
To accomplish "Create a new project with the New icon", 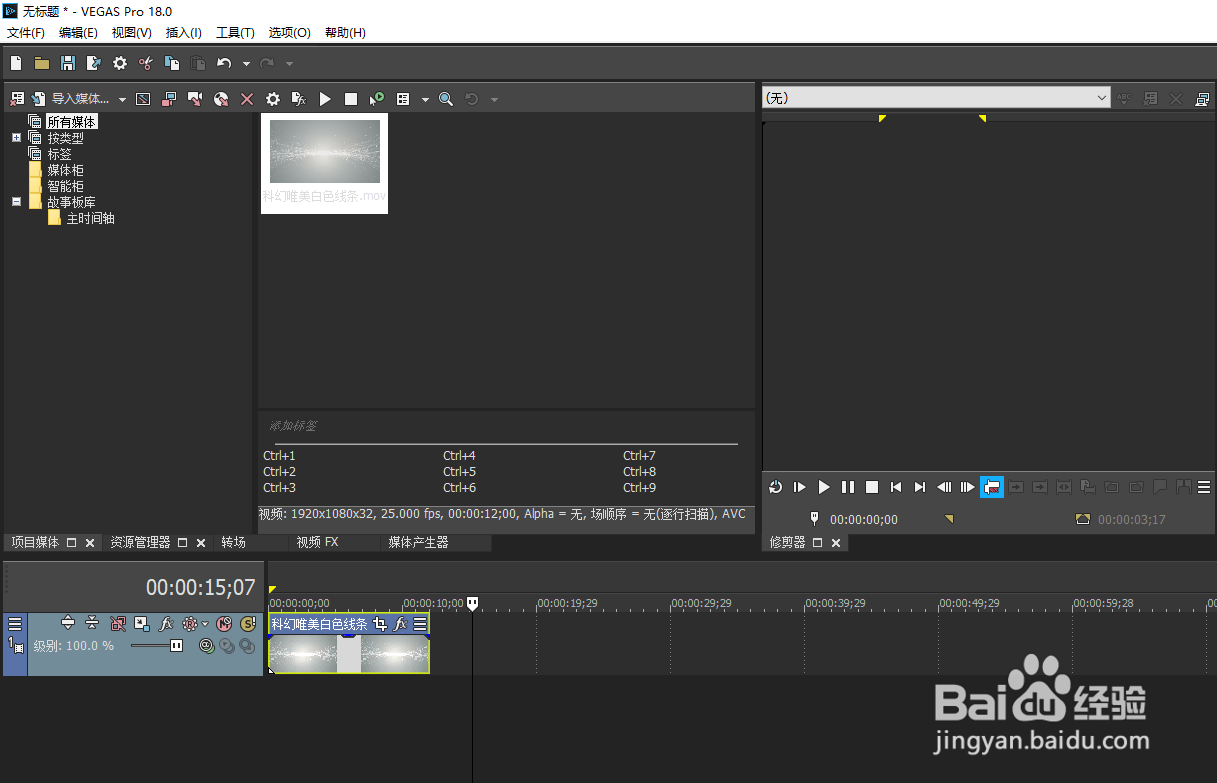I will tap(16, 63).
